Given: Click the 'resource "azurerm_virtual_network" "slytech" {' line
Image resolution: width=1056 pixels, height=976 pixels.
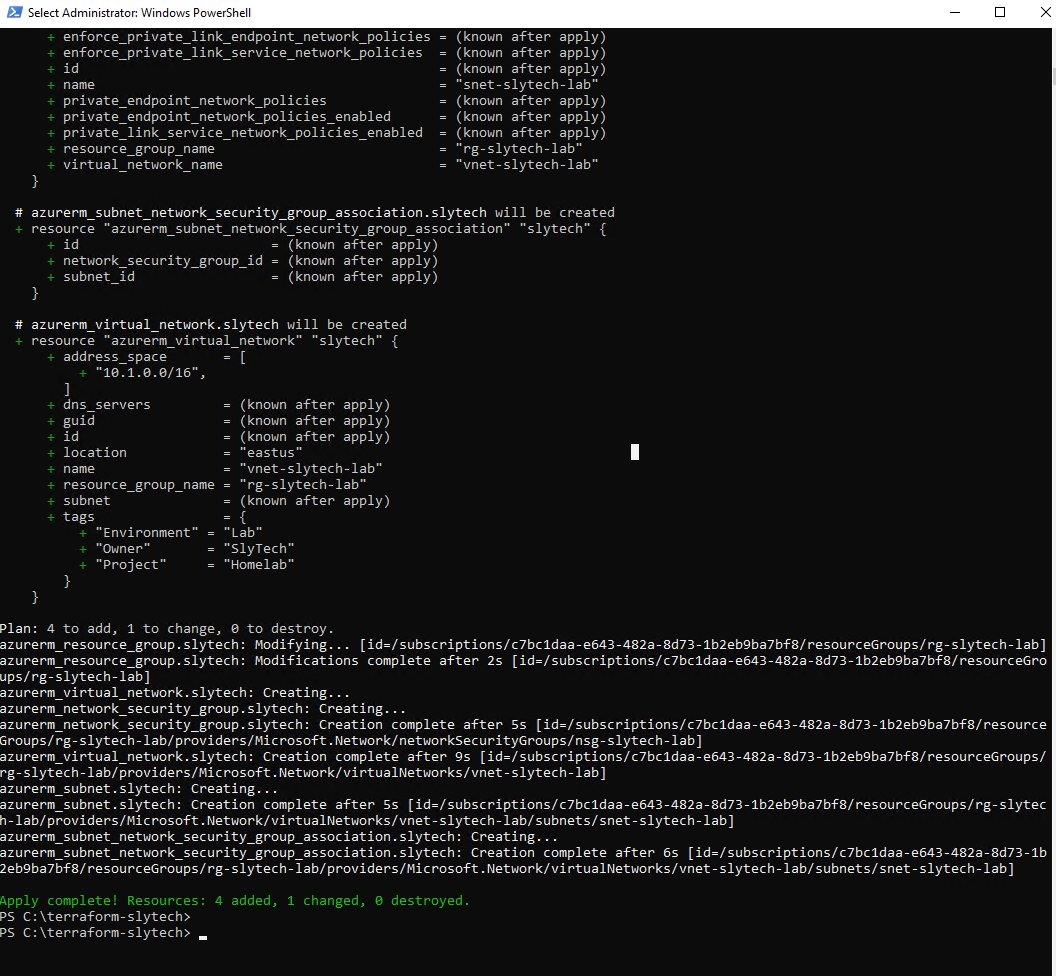Looking at the screenshot, I should click(207, 341).
